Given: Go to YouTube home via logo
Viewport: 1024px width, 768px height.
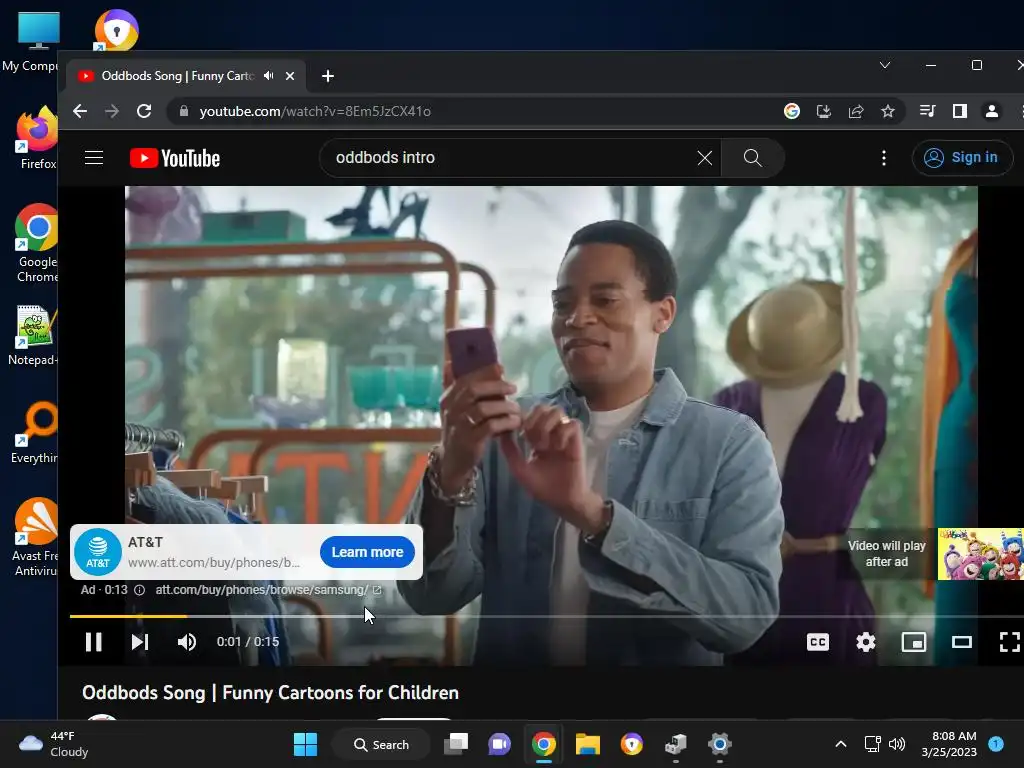Looking at the screenshot, I should [x=175, y=158].
